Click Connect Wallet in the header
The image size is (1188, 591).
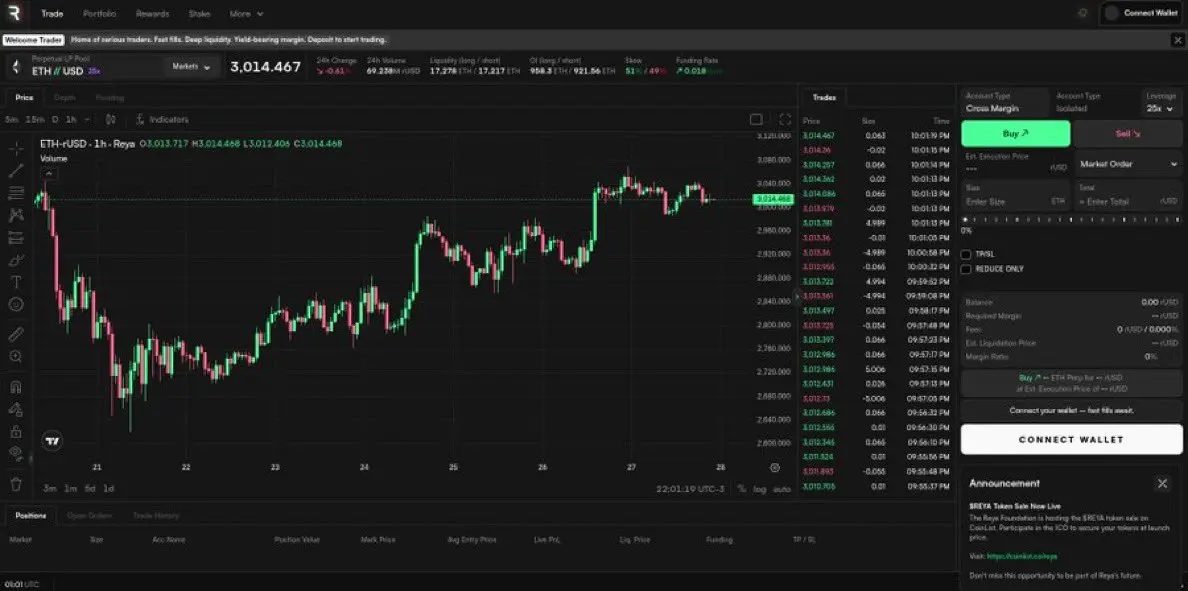click(x=1141, y=13)
